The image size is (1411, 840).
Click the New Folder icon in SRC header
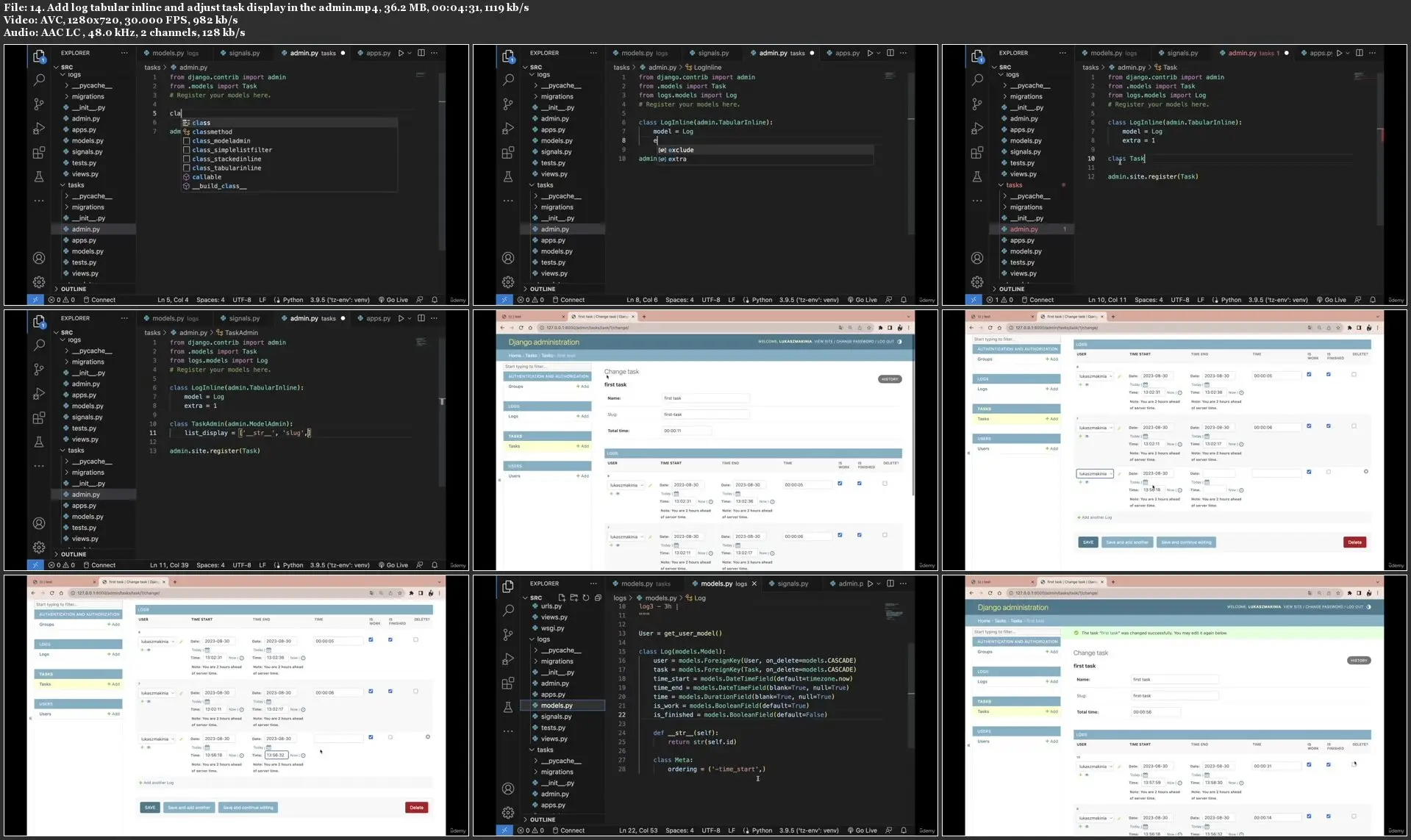pyautogui.click(x=574, y=597)
